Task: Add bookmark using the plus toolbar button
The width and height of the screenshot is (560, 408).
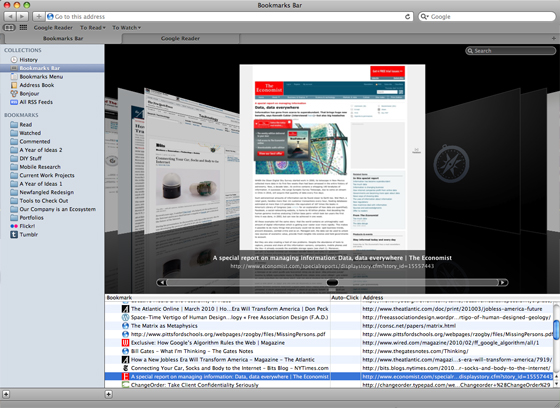Action: click(x=39, y=16)
